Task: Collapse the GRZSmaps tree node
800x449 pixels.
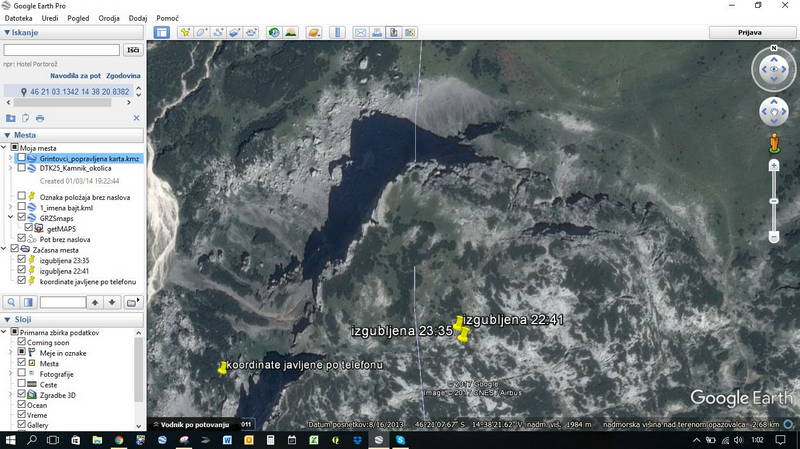Action: click(x=11, y=217)
